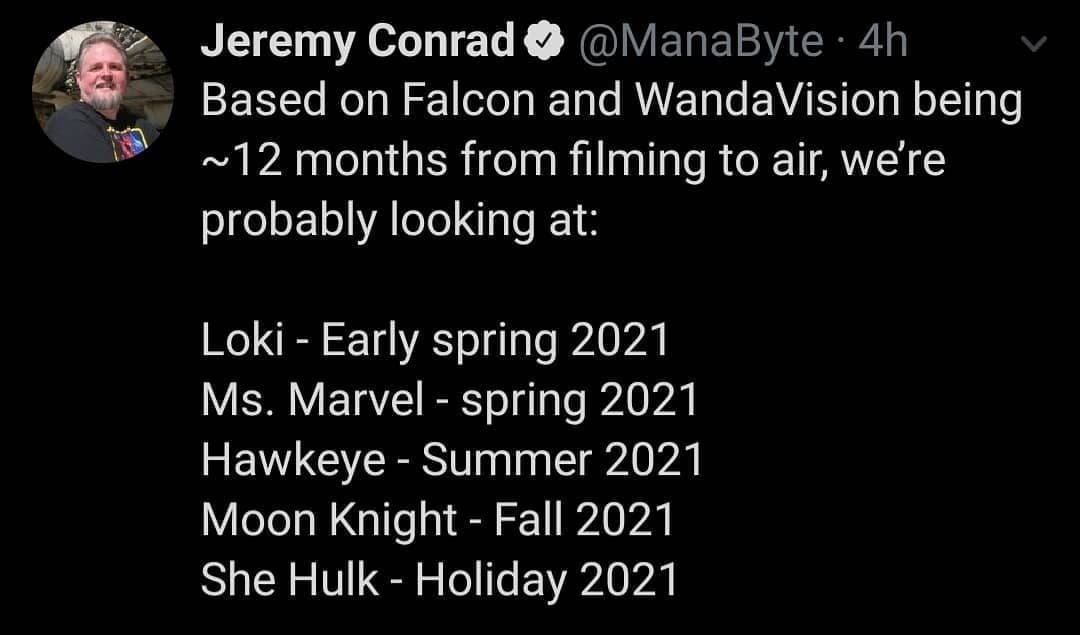Click the verified checkmark badge
The width and height of the screenshot is (1080, 635).
coord(545,43)
